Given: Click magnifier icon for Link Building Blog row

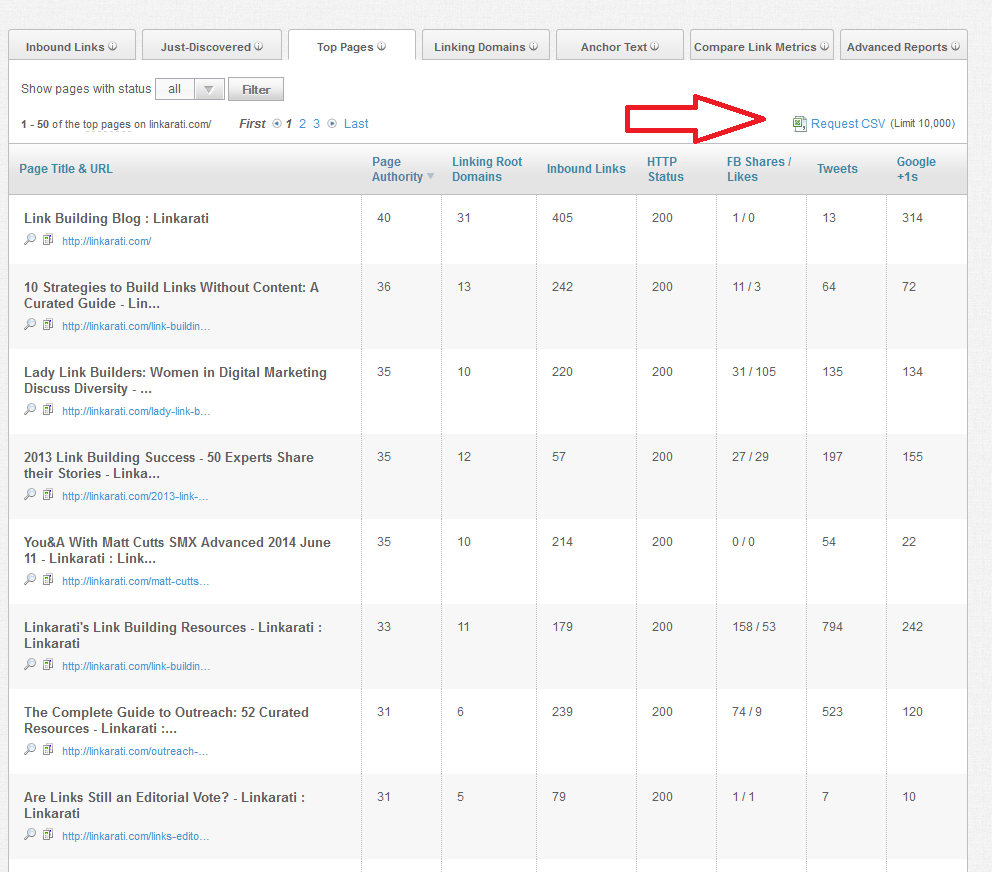Looking at the screenshot, I should 30,239.
